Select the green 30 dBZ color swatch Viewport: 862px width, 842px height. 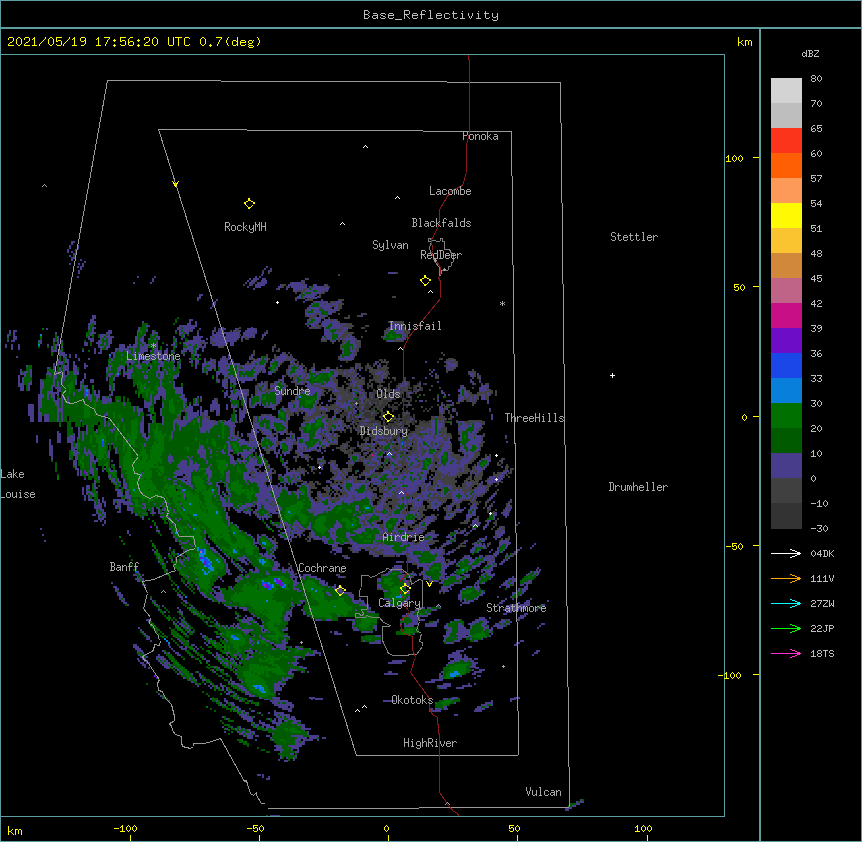point(786,416)
